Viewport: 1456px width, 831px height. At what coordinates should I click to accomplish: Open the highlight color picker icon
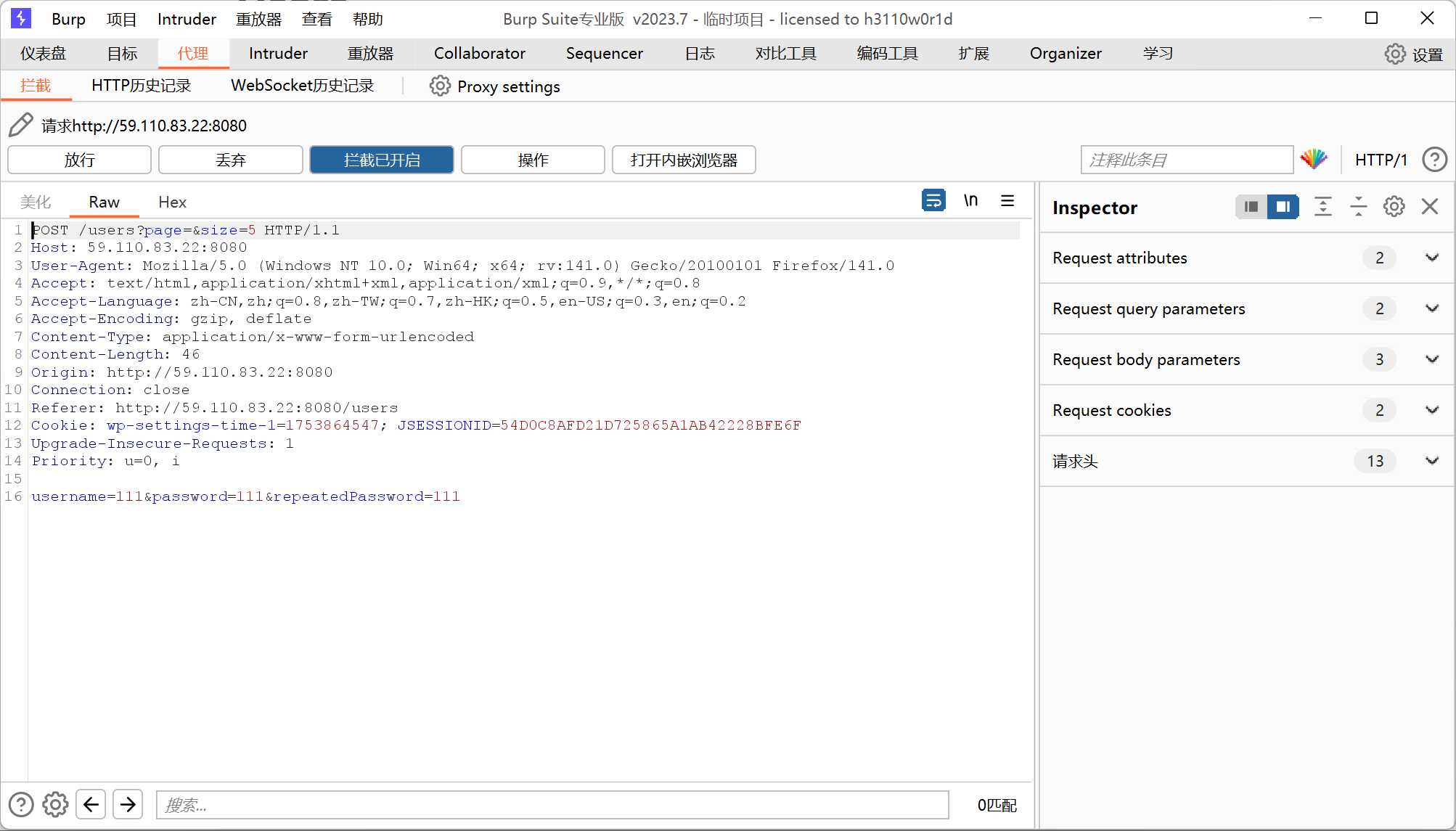click(1314, 160)
